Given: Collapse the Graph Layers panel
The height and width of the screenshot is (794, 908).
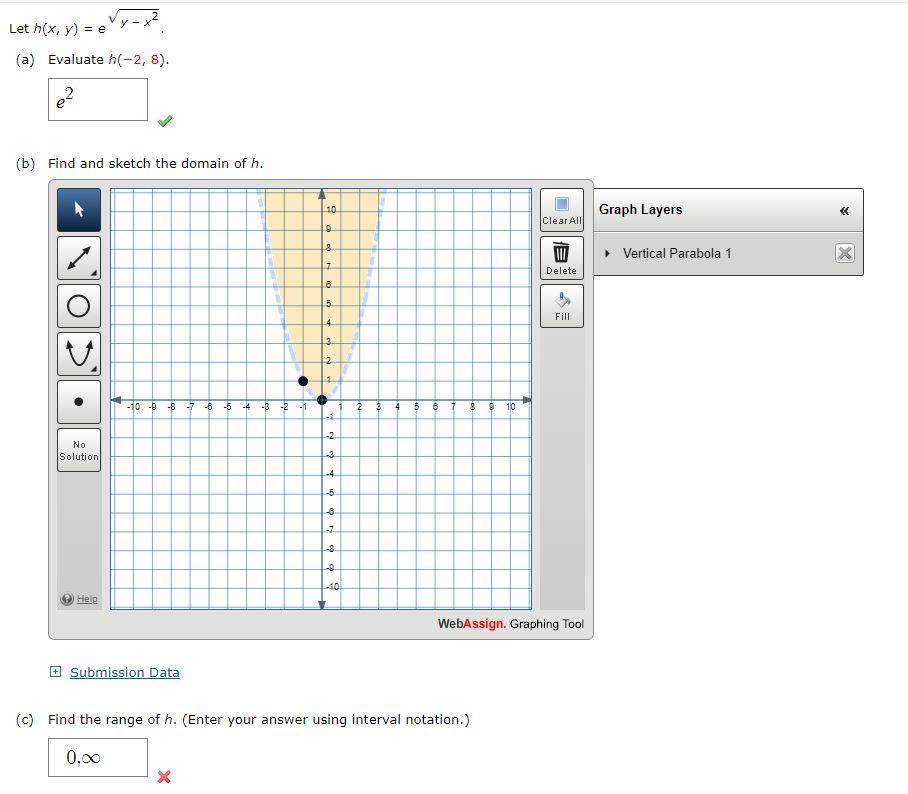Looking at the screenshot, I should [845, 210].
